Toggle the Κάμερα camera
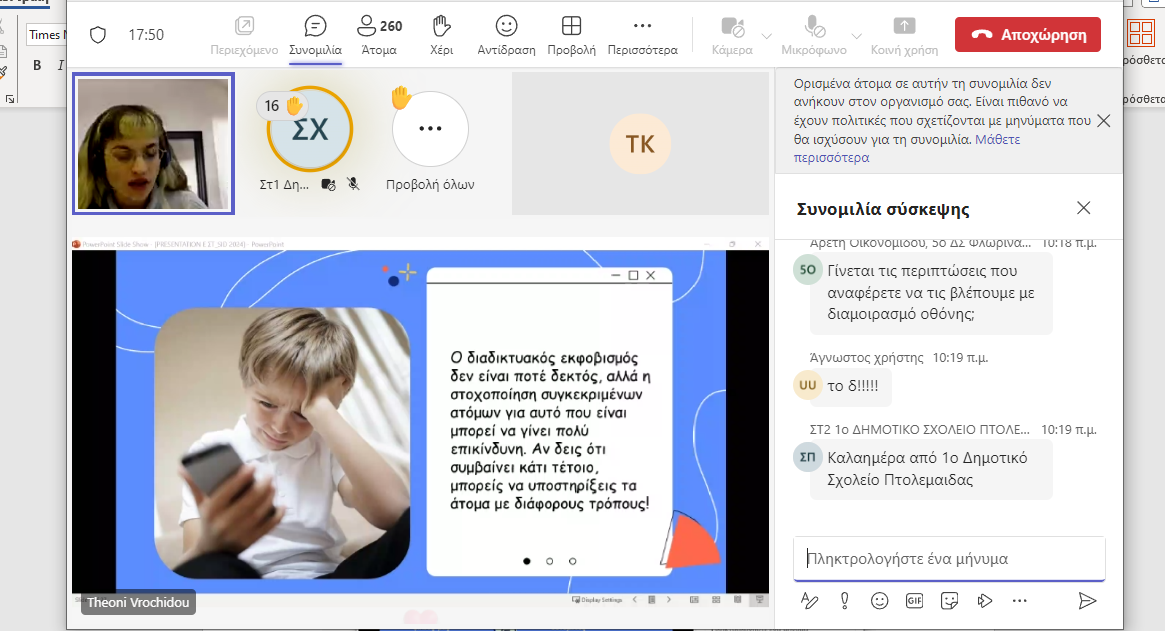The height and width of the screenshot is (631, 1165). [733, 36]
